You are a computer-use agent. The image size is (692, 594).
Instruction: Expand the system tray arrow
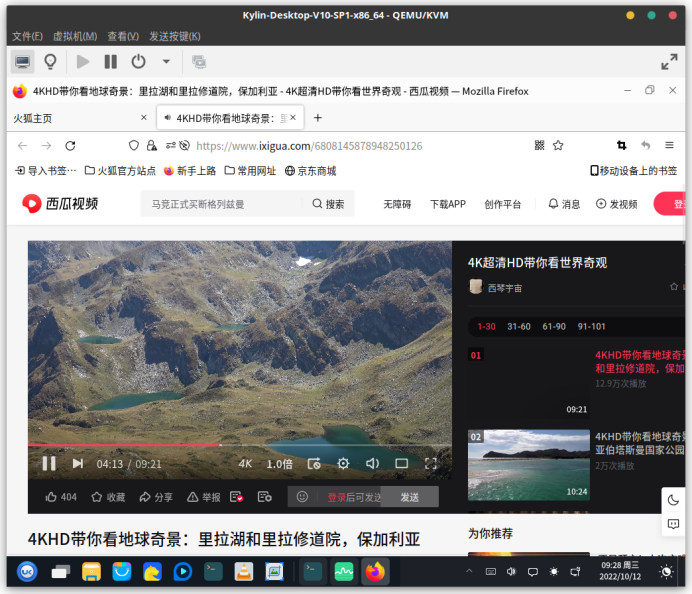(x=469, y=571)
